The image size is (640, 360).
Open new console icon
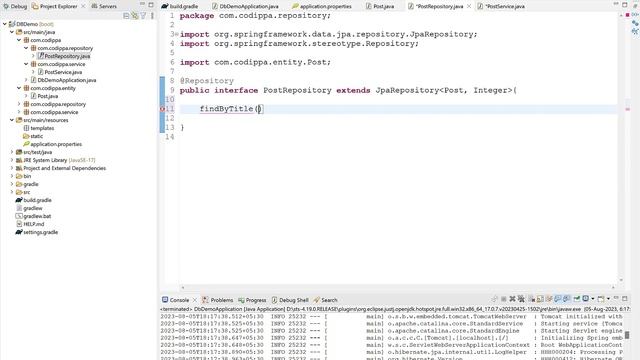pyautogui.click(x=600, y=299)
